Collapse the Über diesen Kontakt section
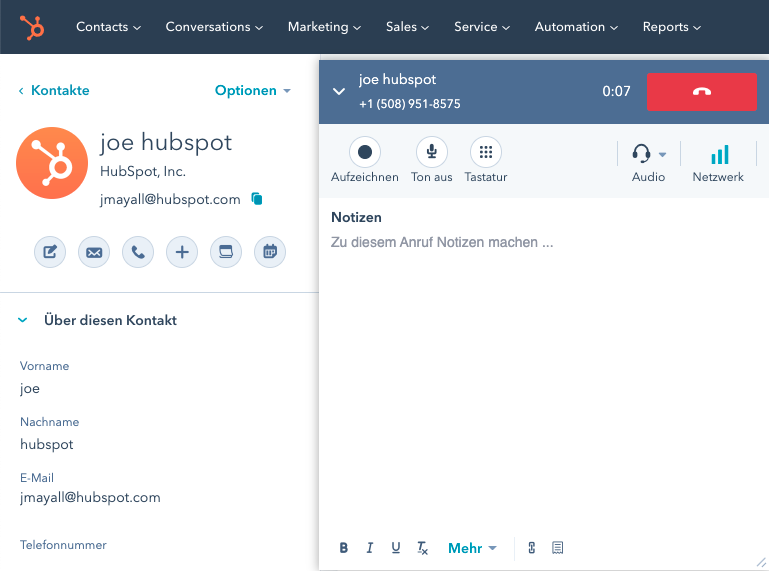The height and width of the screenshot is (571, 769). [24, 321]
